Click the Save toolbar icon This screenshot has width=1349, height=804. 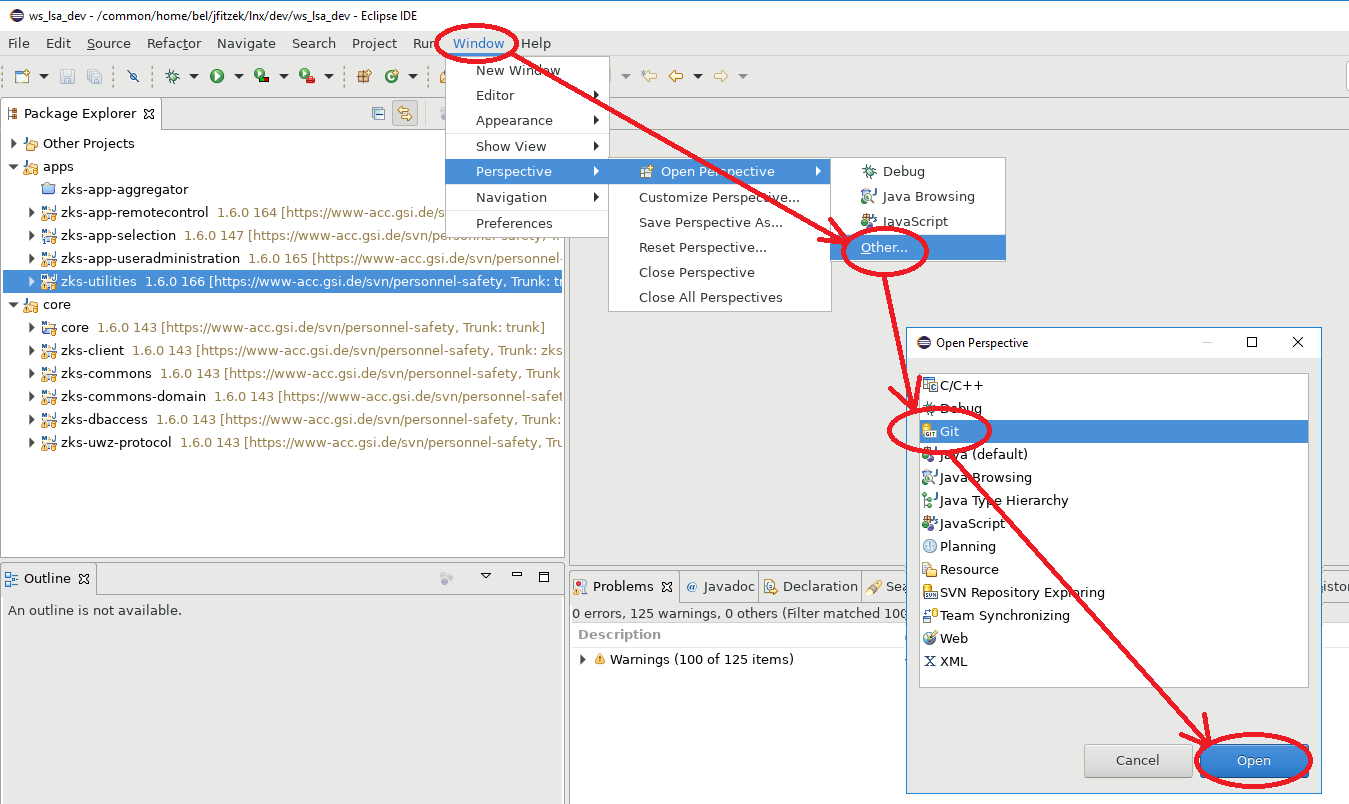tap(68, 76)
